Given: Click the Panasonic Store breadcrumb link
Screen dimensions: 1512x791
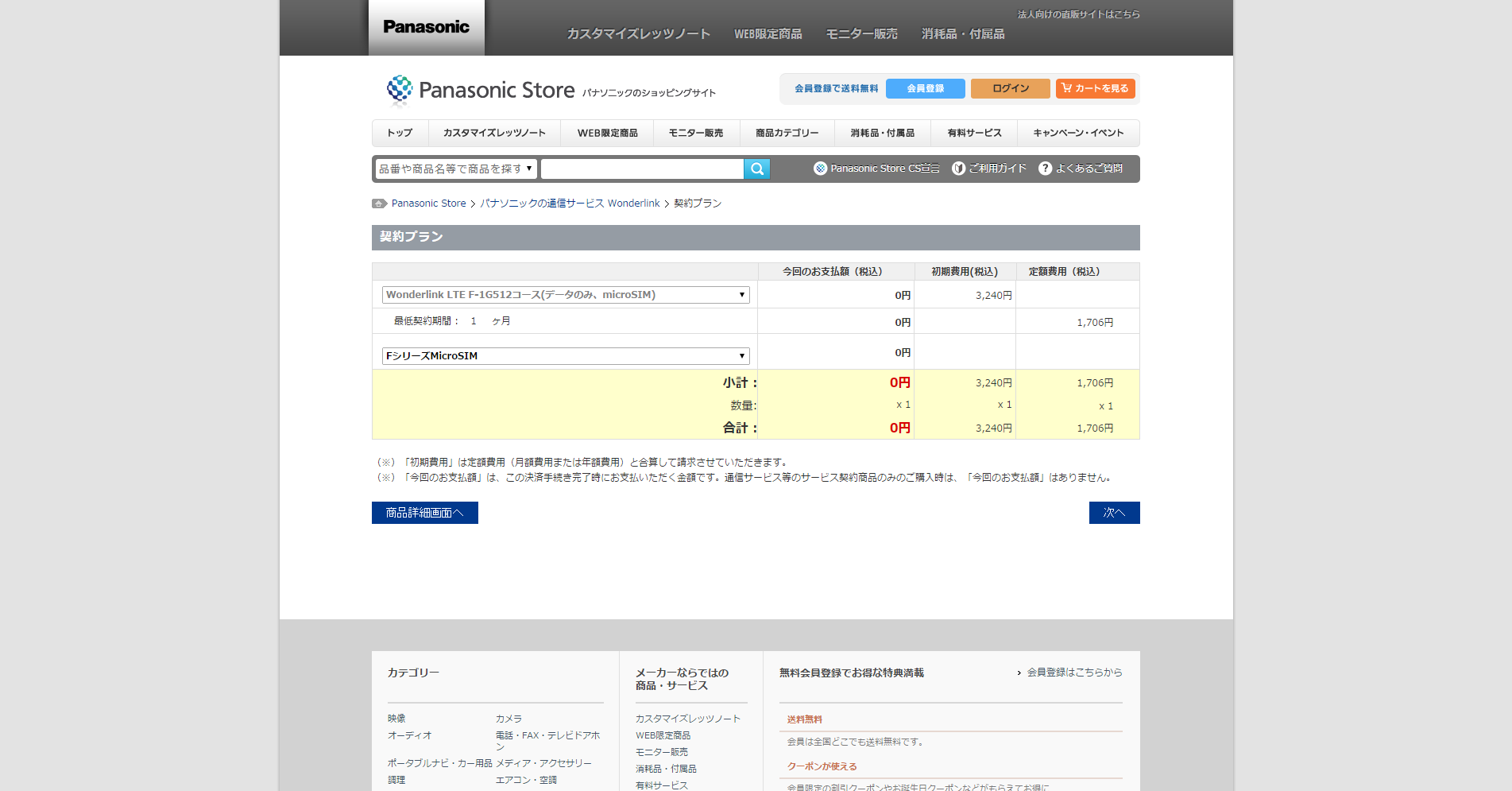Looking at the screenshot, I should [429, 204].
